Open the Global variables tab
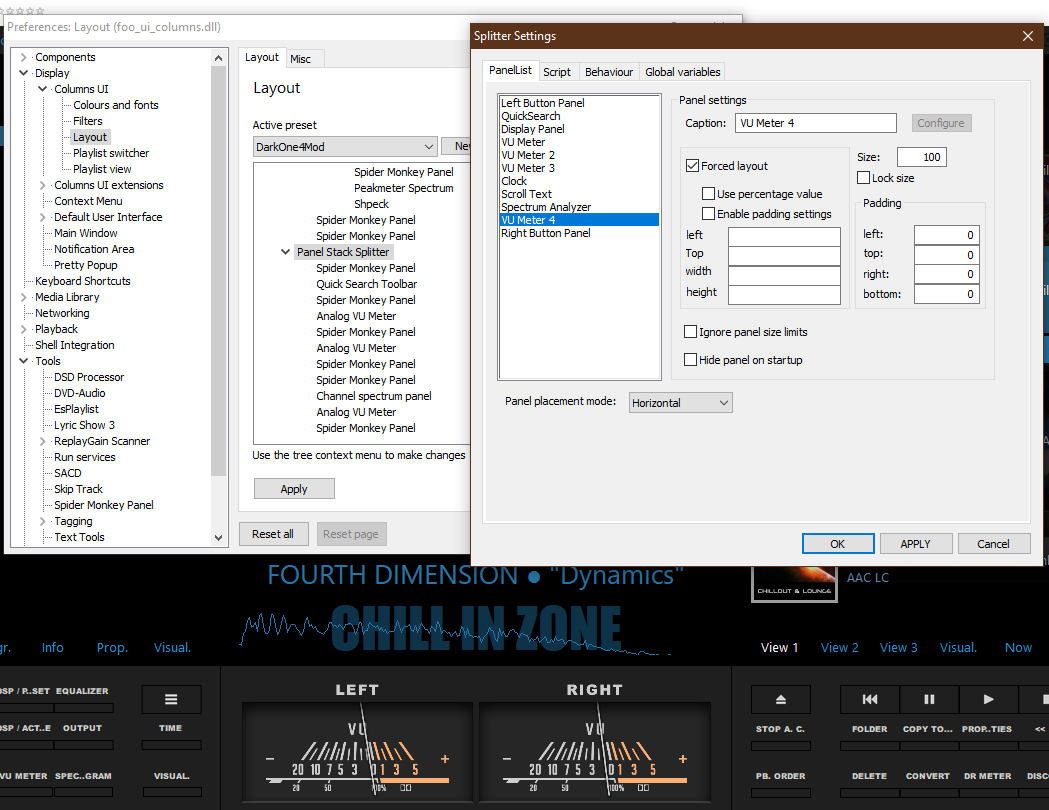Image resolution: width=1049 pixels, height=810 pixels. pyautogui.click(x=682, y=72)
